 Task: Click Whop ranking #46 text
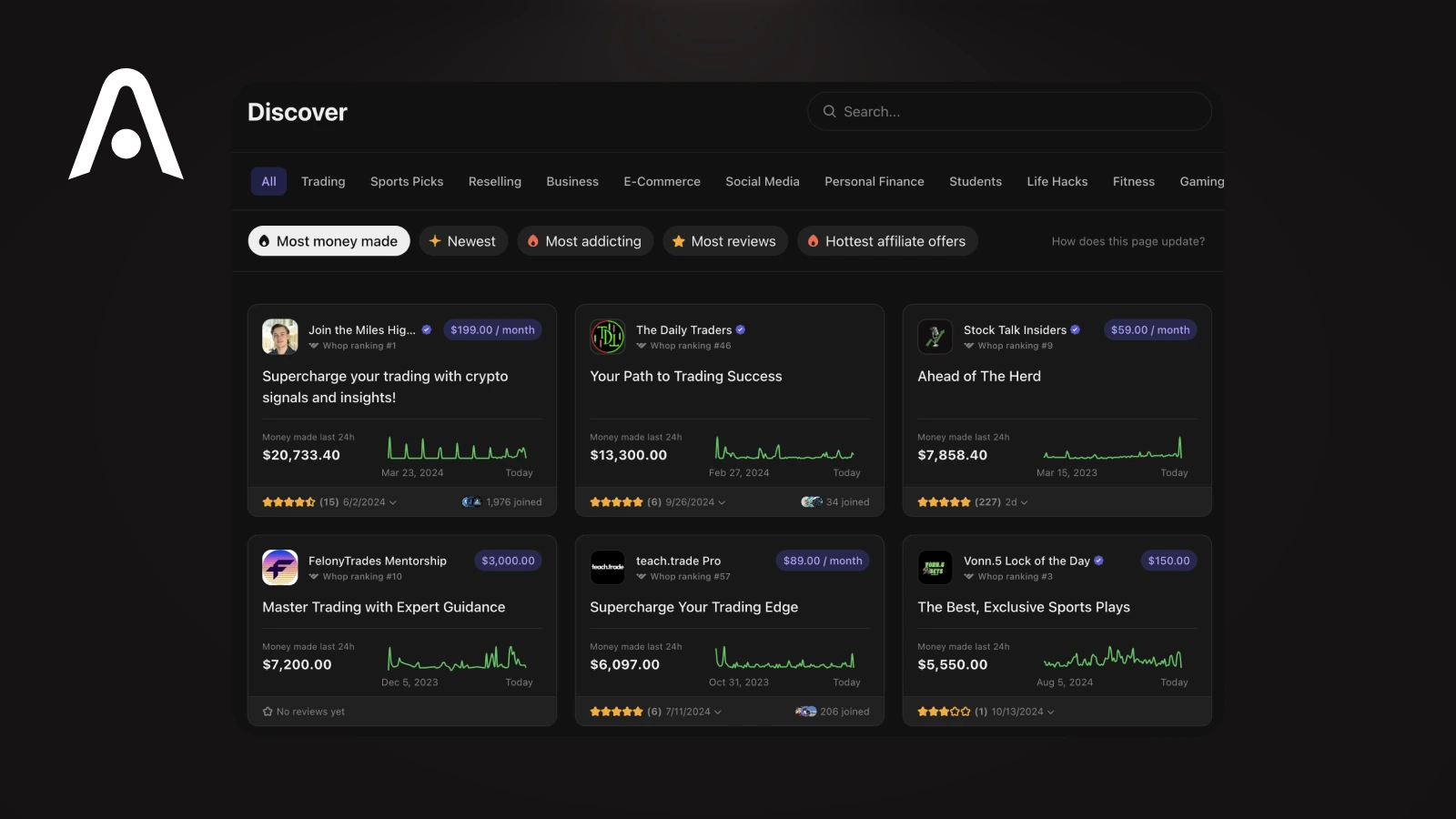(691, 346)
